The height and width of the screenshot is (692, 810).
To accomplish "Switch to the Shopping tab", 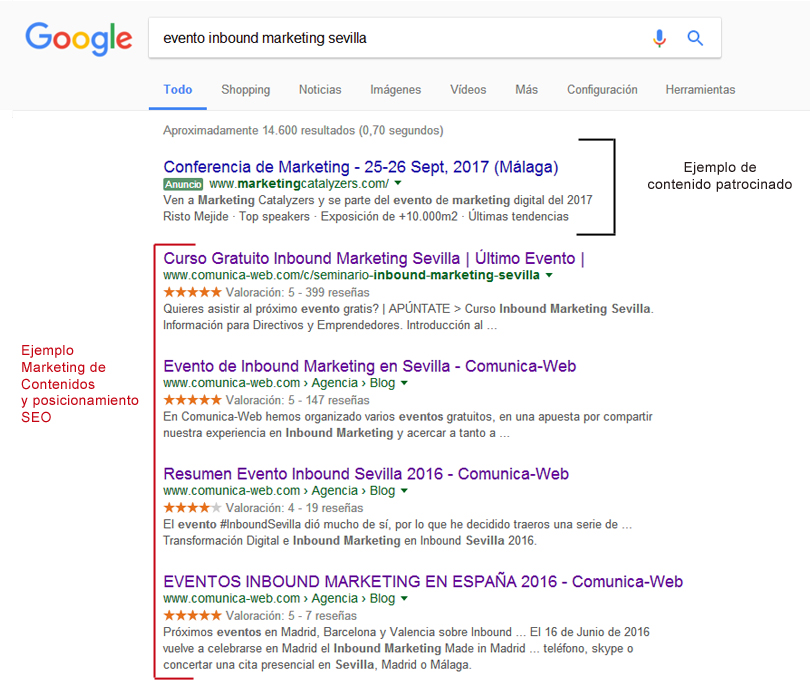I will click(245, 90).
